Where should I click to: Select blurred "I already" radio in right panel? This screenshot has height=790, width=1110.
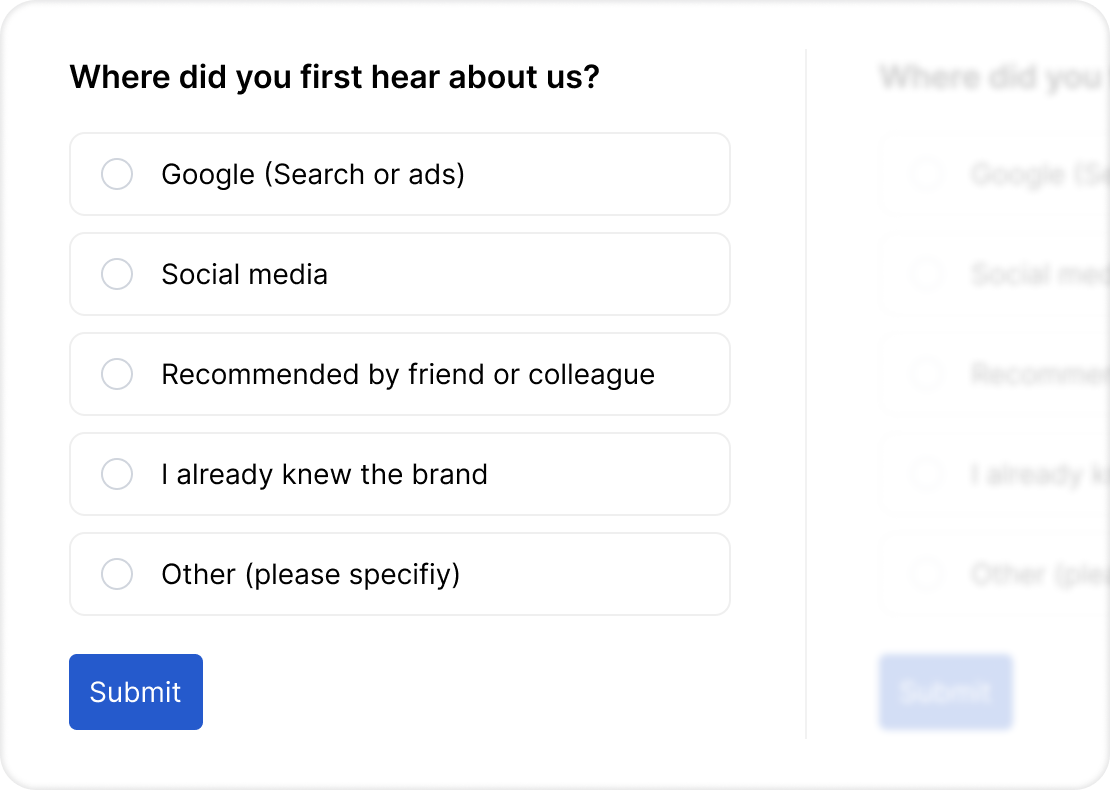(x=927, y=474)
